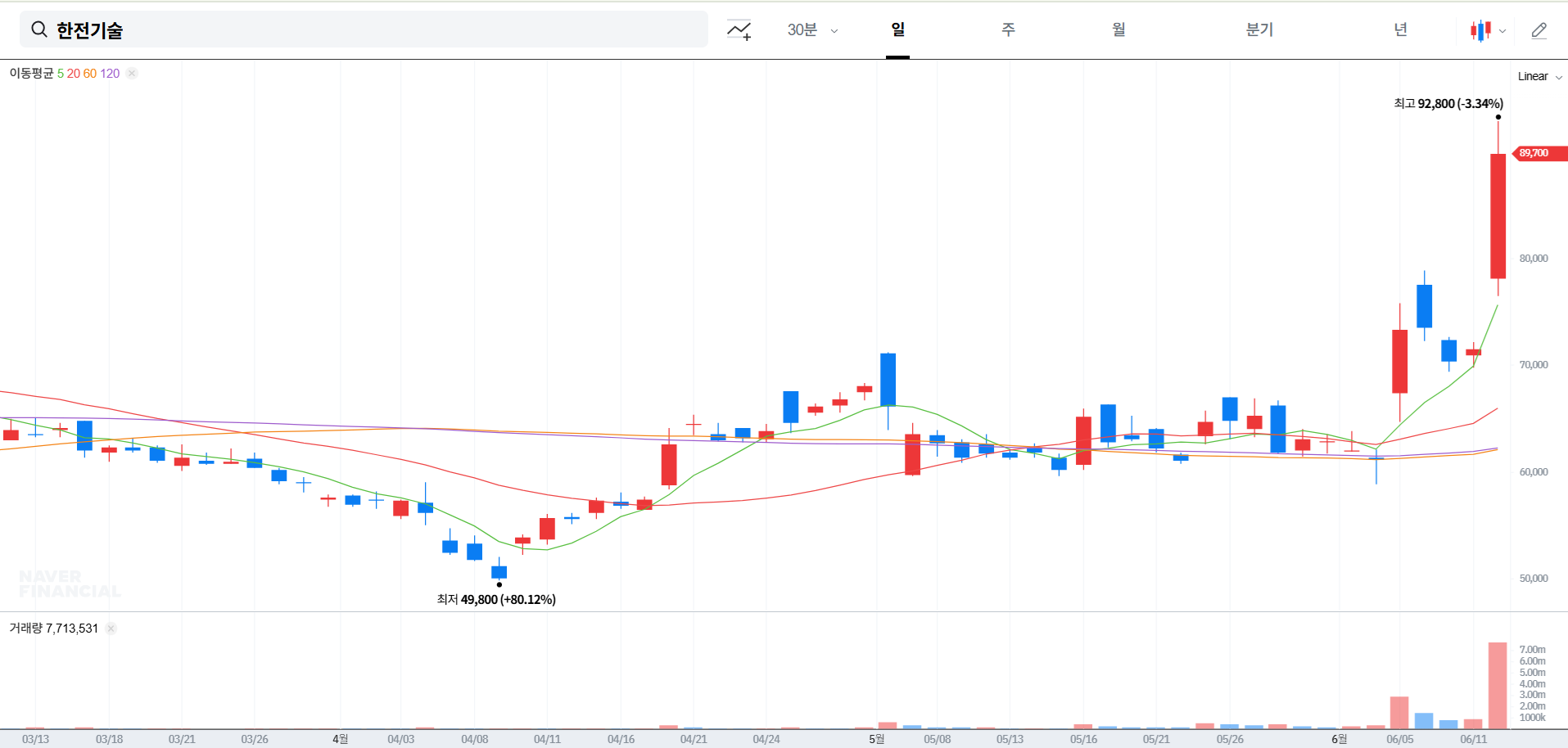
Task: Click the 60,000 price axis label
Action: [x=1534, y=472]
